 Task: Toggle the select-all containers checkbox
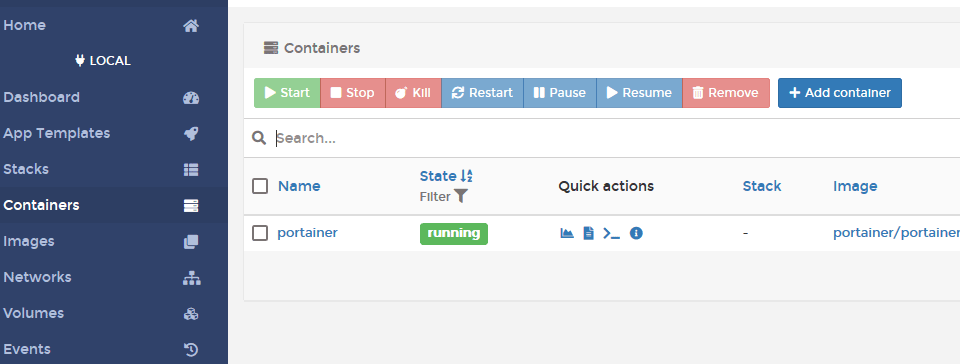point(260,186)
